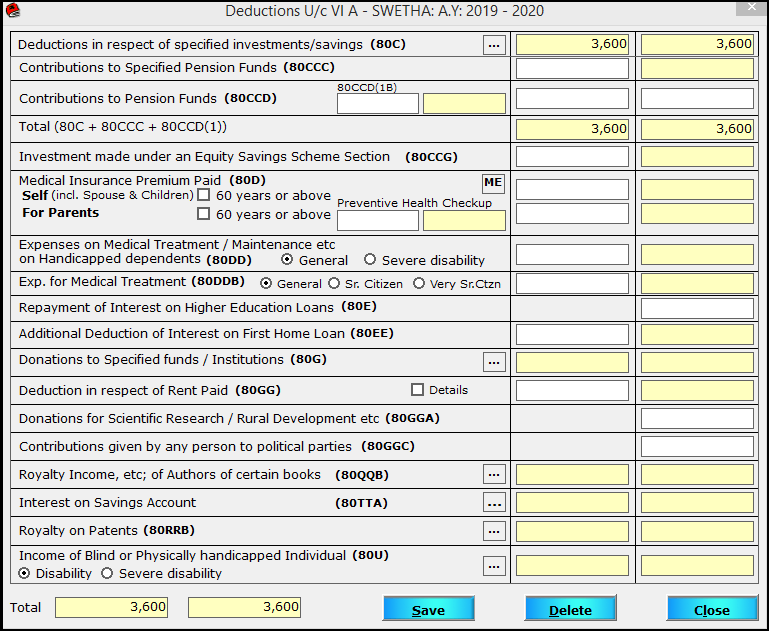
Task: Click 80C first column 3,600 value
Action: pos(572,45)
